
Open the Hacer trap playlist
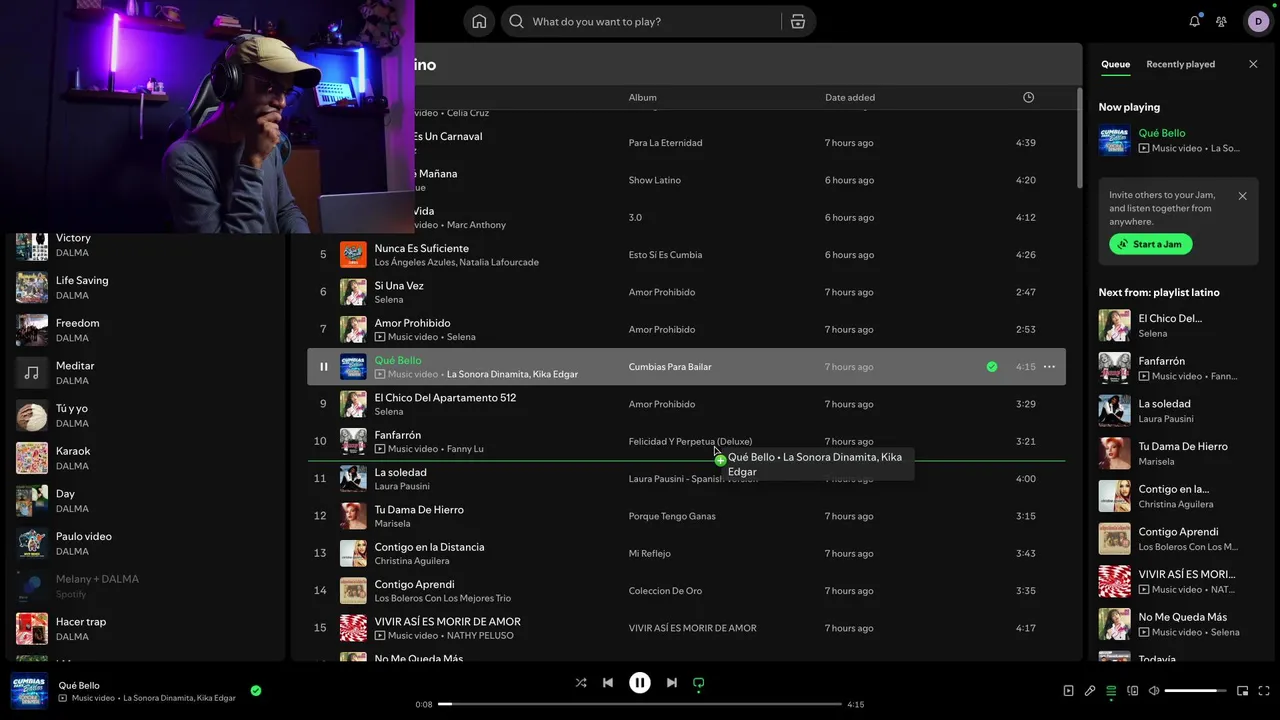click(145, 629)
